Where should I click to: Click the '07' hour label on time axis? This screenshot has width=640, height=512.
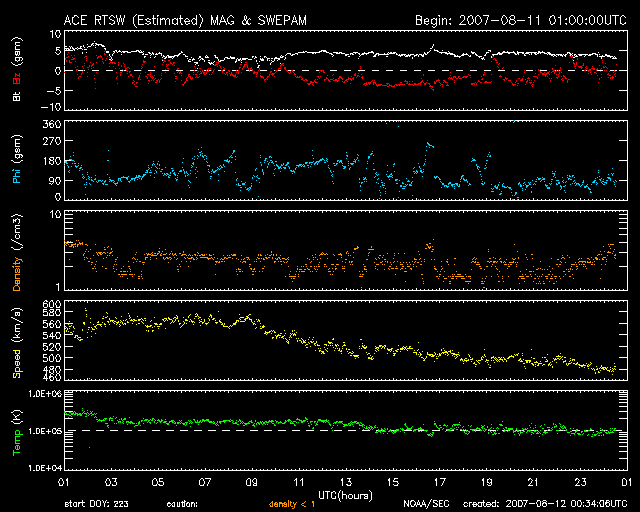click(x=205, y=483)
